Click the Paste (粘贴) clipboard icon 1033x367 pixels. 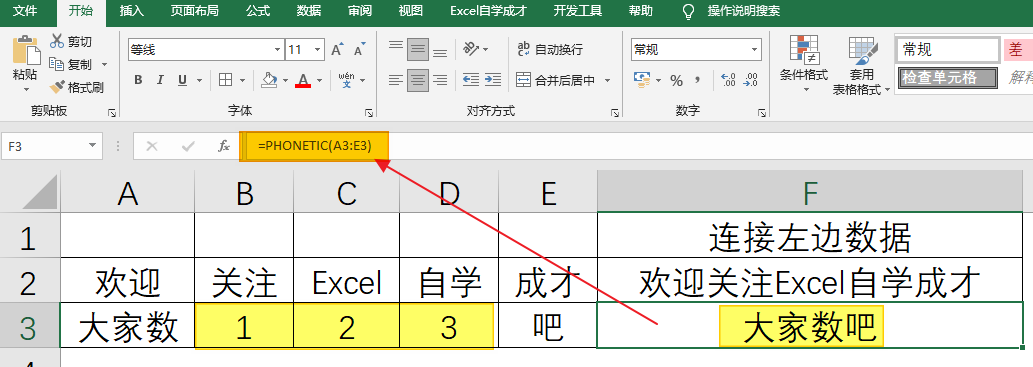point(26,51)
